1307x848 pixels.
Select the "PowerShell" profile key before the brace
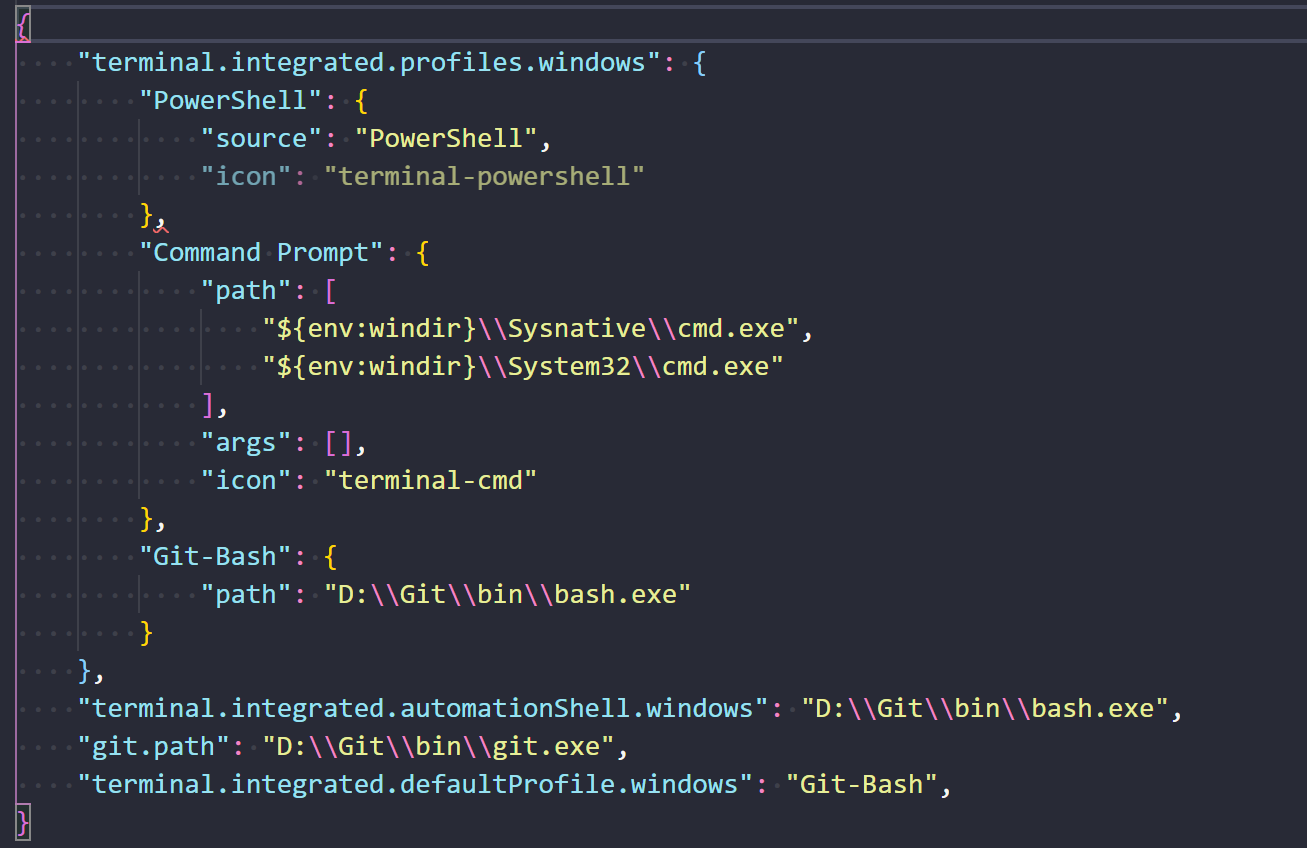(231, 100)
